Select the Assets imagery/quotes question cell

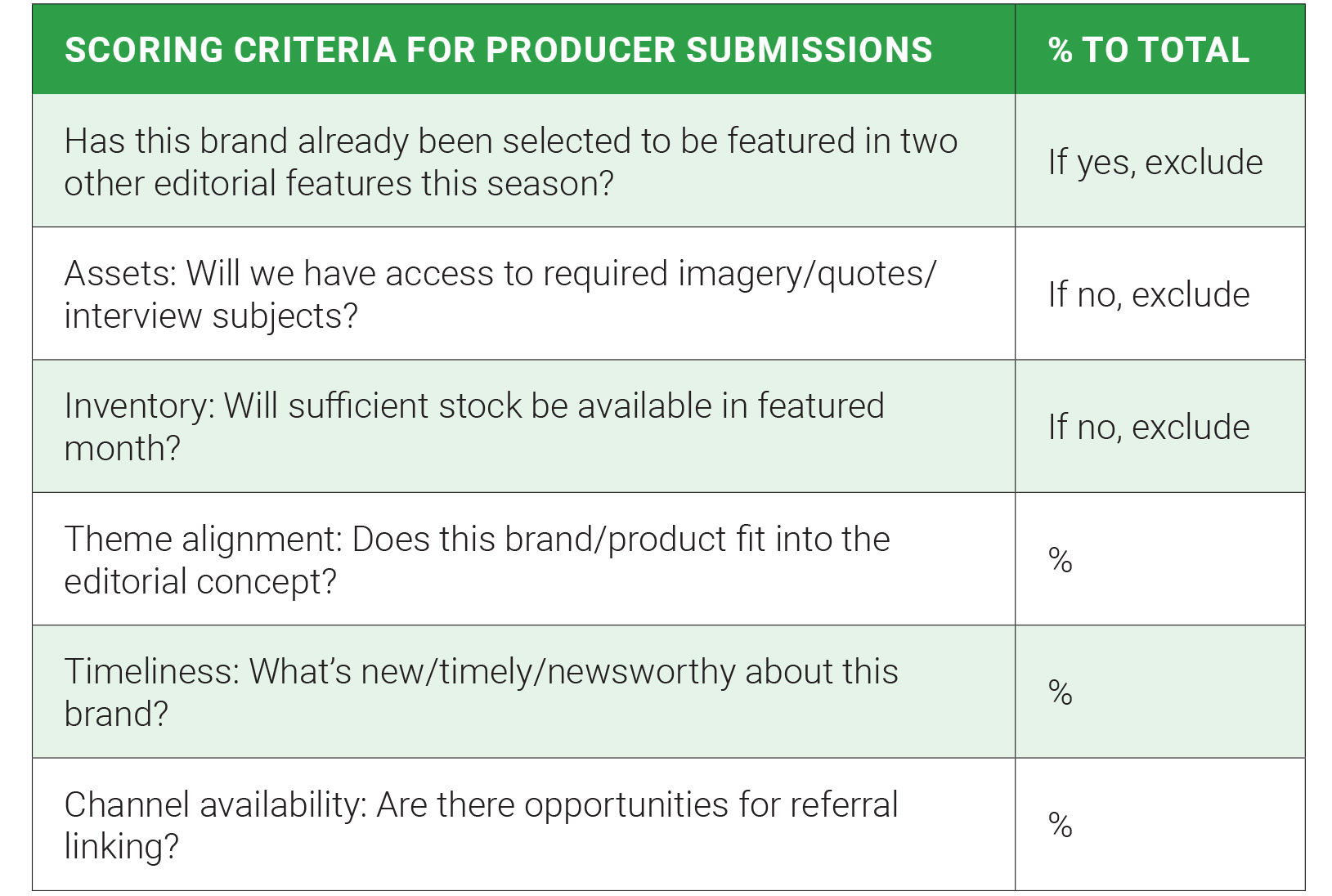coord(523,293)
